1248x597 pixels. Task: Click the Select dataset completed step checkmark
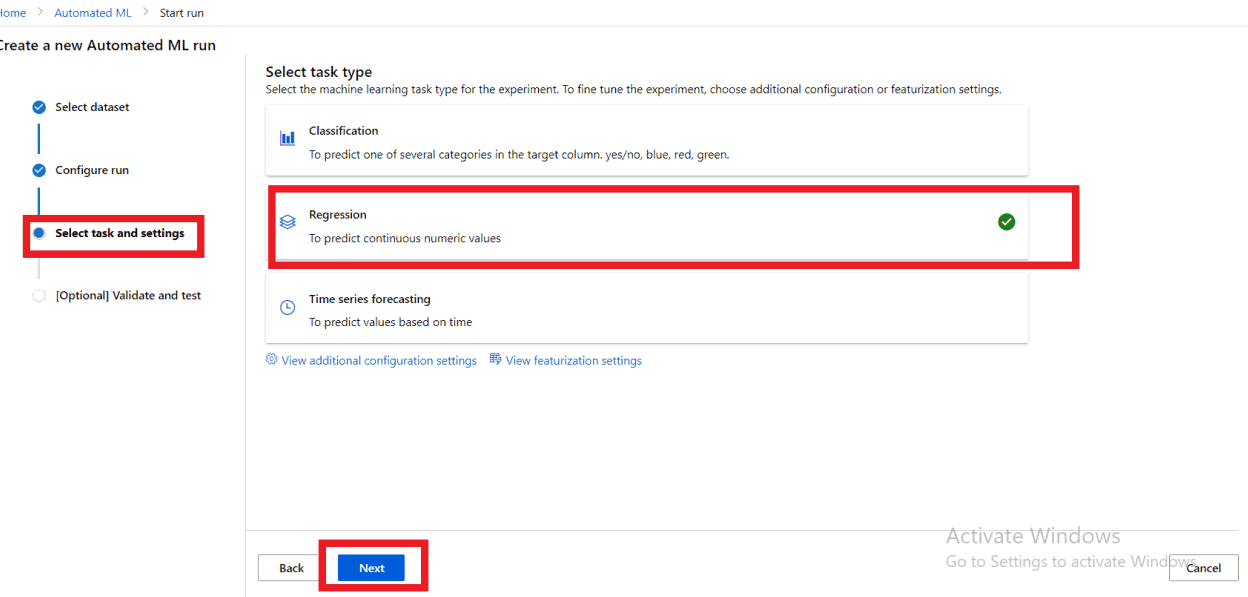pos(39,107)
